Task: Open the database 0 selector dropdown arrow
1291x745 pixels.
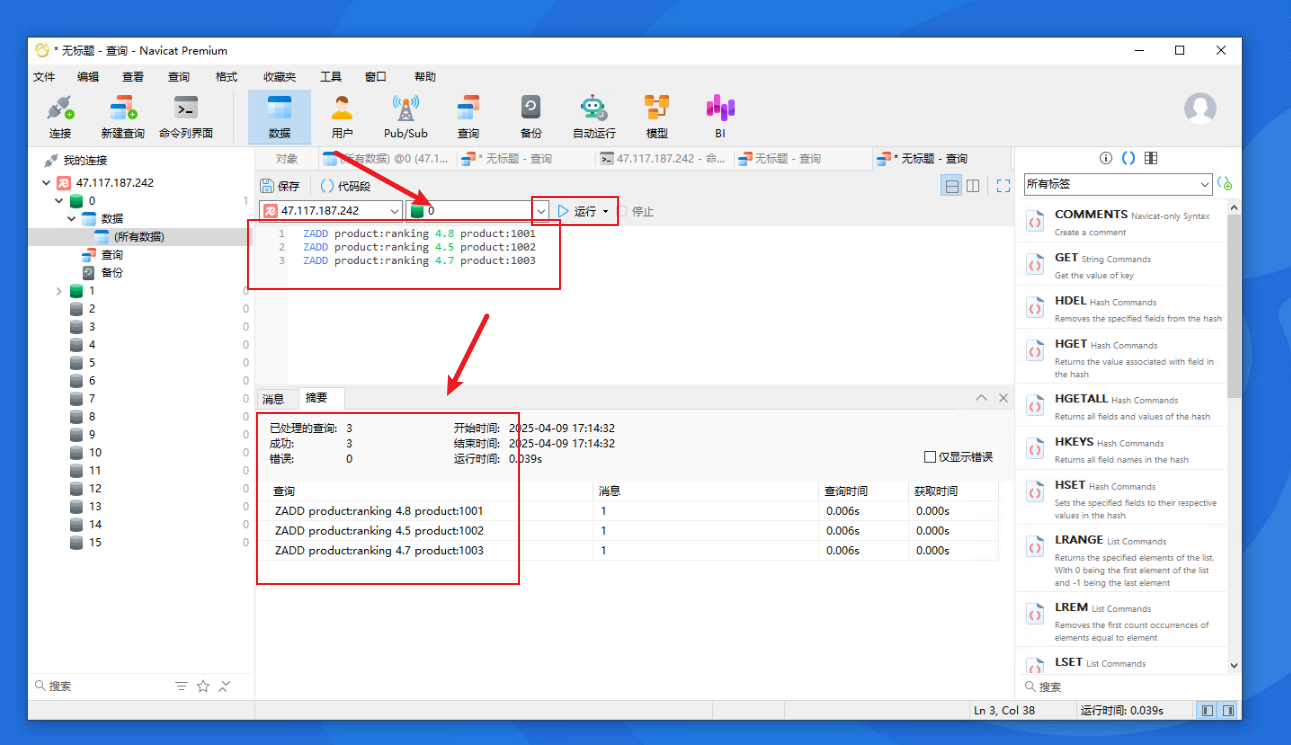Action: tap(541, 211)
